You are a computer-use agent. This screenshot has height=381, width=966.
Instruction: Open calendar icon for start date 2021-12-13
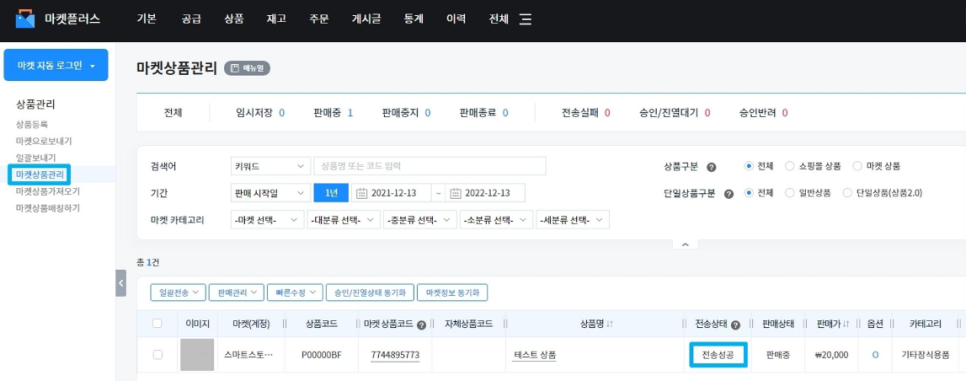point(362,193)
